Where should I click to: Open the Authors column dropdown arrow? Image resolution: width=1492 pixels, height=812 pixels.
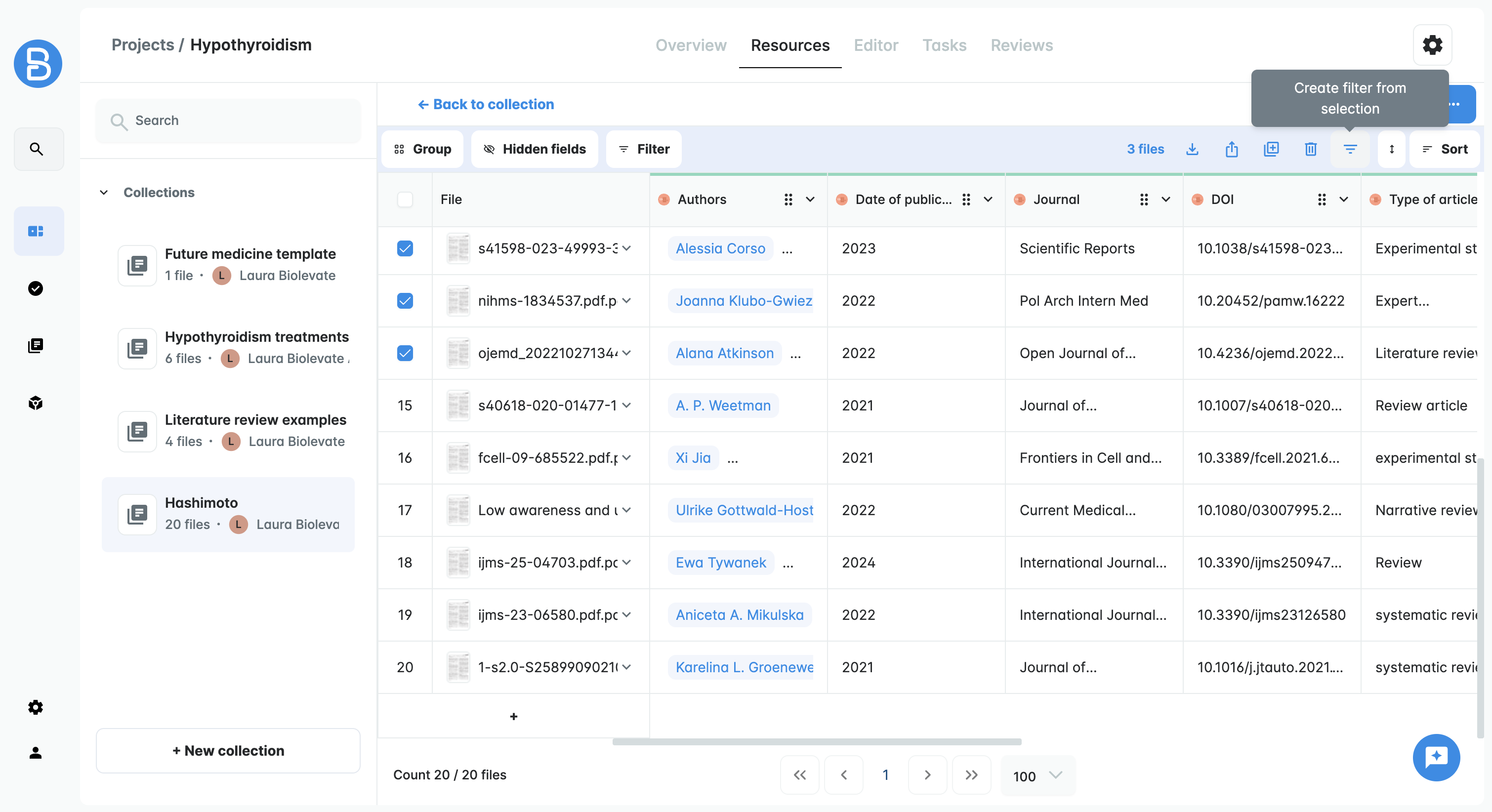[810, 199]
